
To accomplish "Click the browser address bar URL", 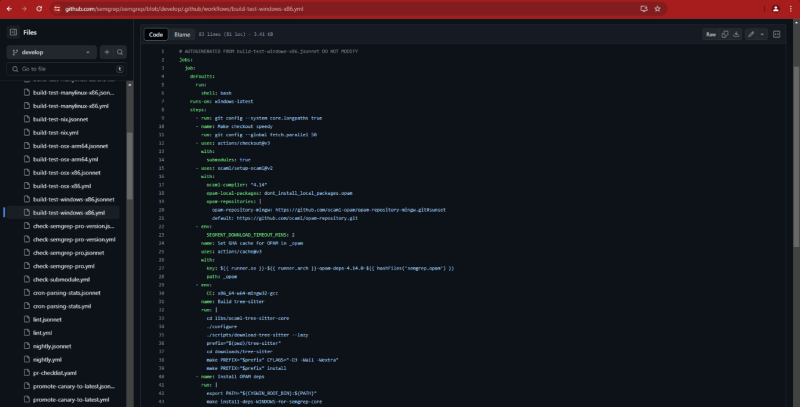I will pos(184,9).
